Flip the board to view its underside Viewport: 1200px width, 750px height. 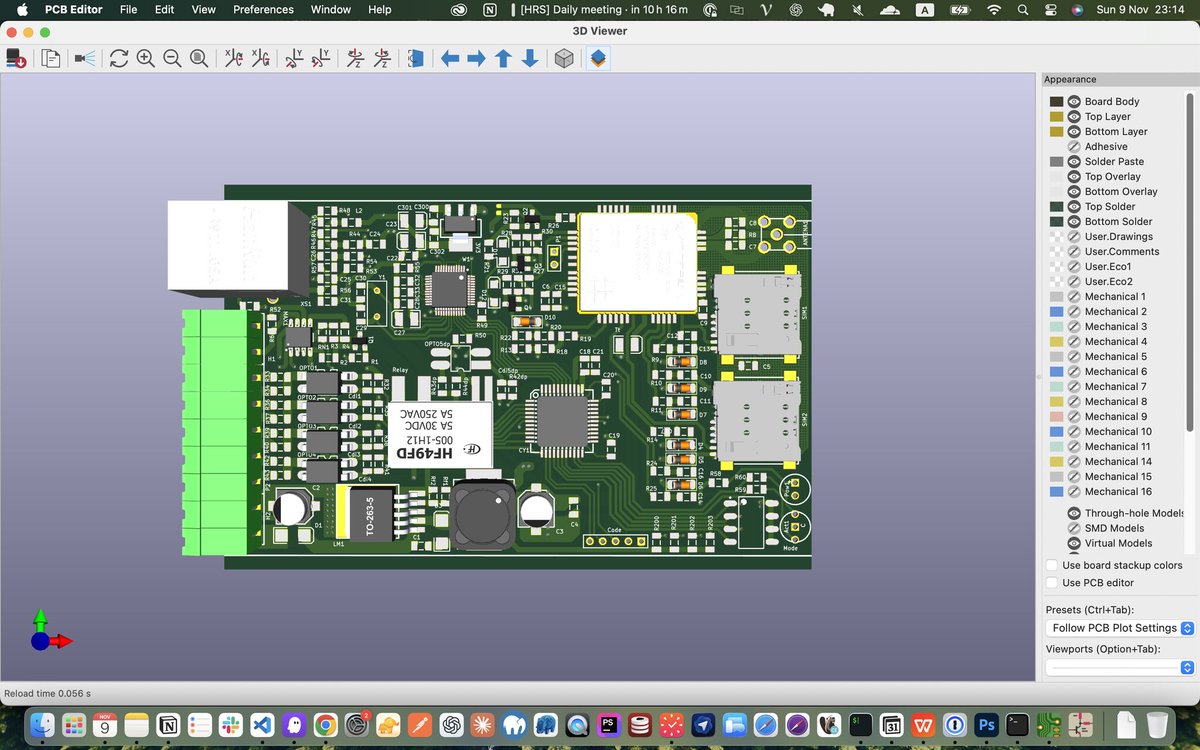coord(415,58)
